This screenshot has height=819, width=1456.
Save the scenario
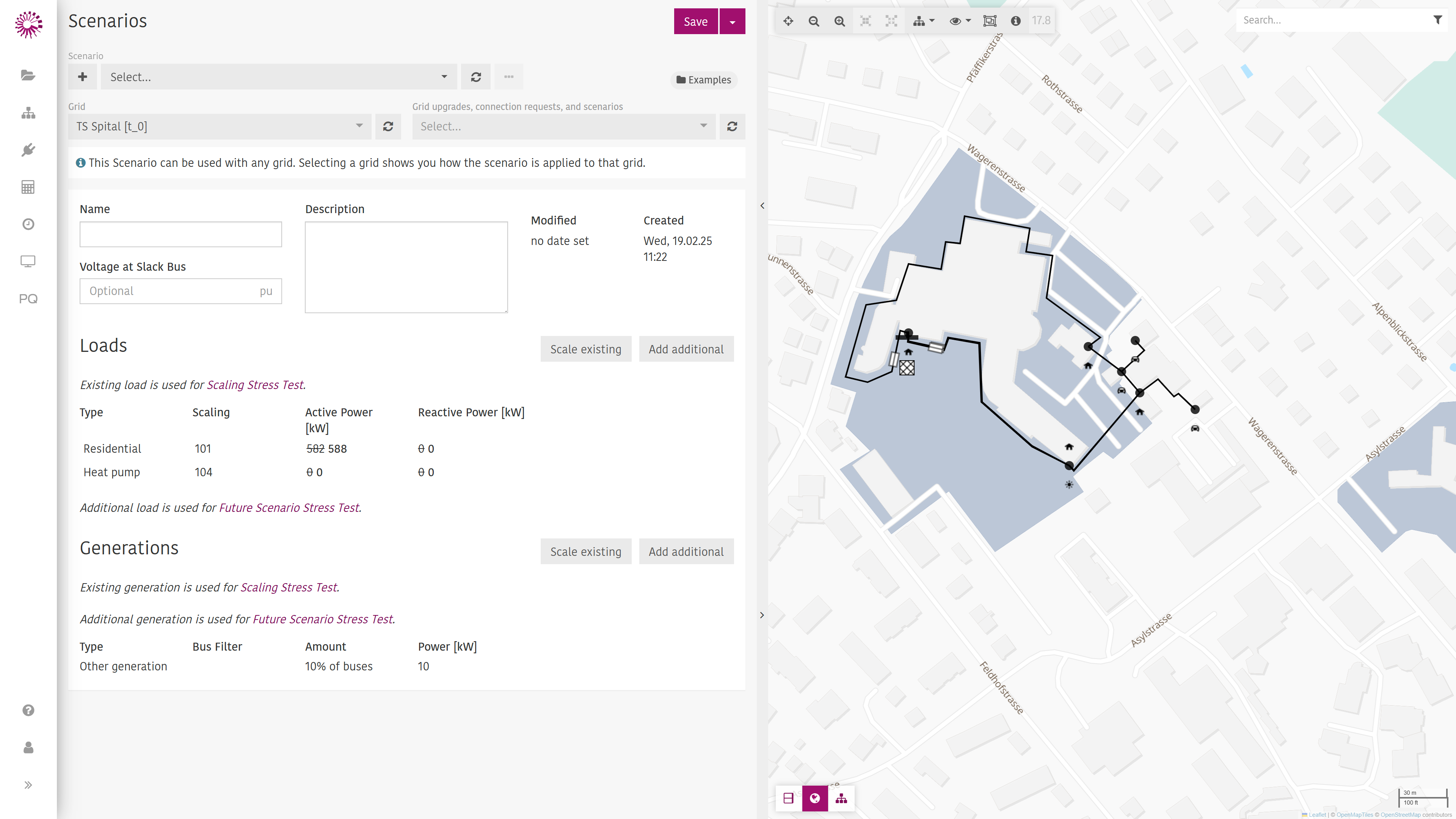(696, 22)
